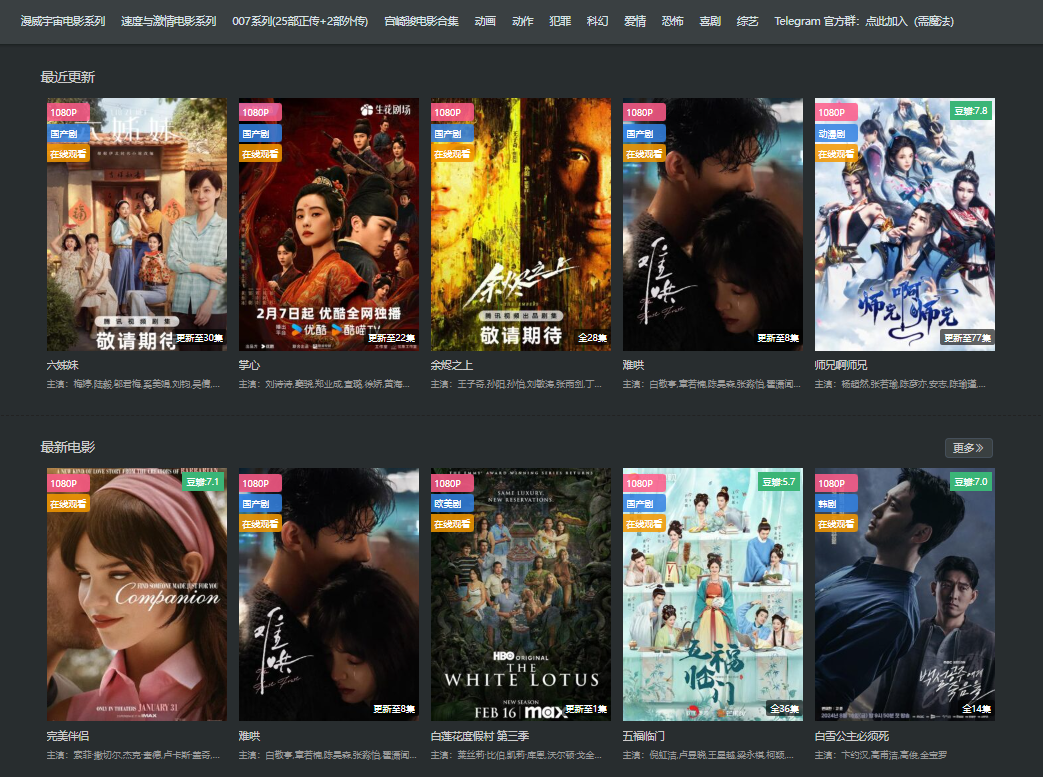1043x777 pixels.
Task: Click the 完美伴侣 title link
Action: tap(68, 736)
